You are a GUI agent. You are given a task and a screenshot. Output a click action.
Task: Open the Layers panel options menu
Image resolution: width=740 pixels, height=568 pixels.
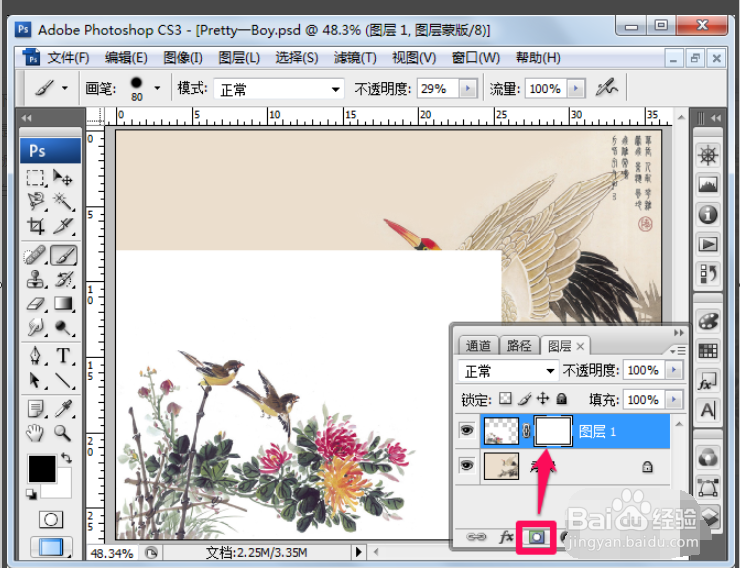click(x=678, y=351)
